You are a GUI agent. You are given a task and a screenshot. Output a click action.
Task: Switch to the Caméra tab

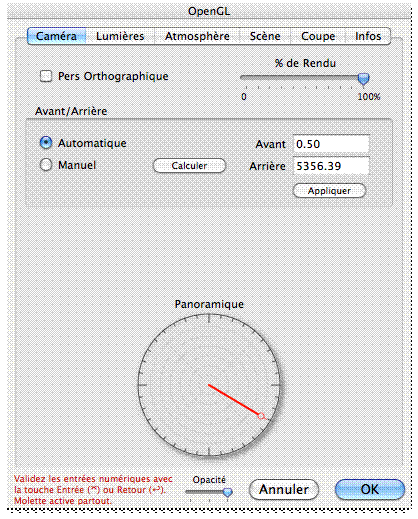pos(57,36)
